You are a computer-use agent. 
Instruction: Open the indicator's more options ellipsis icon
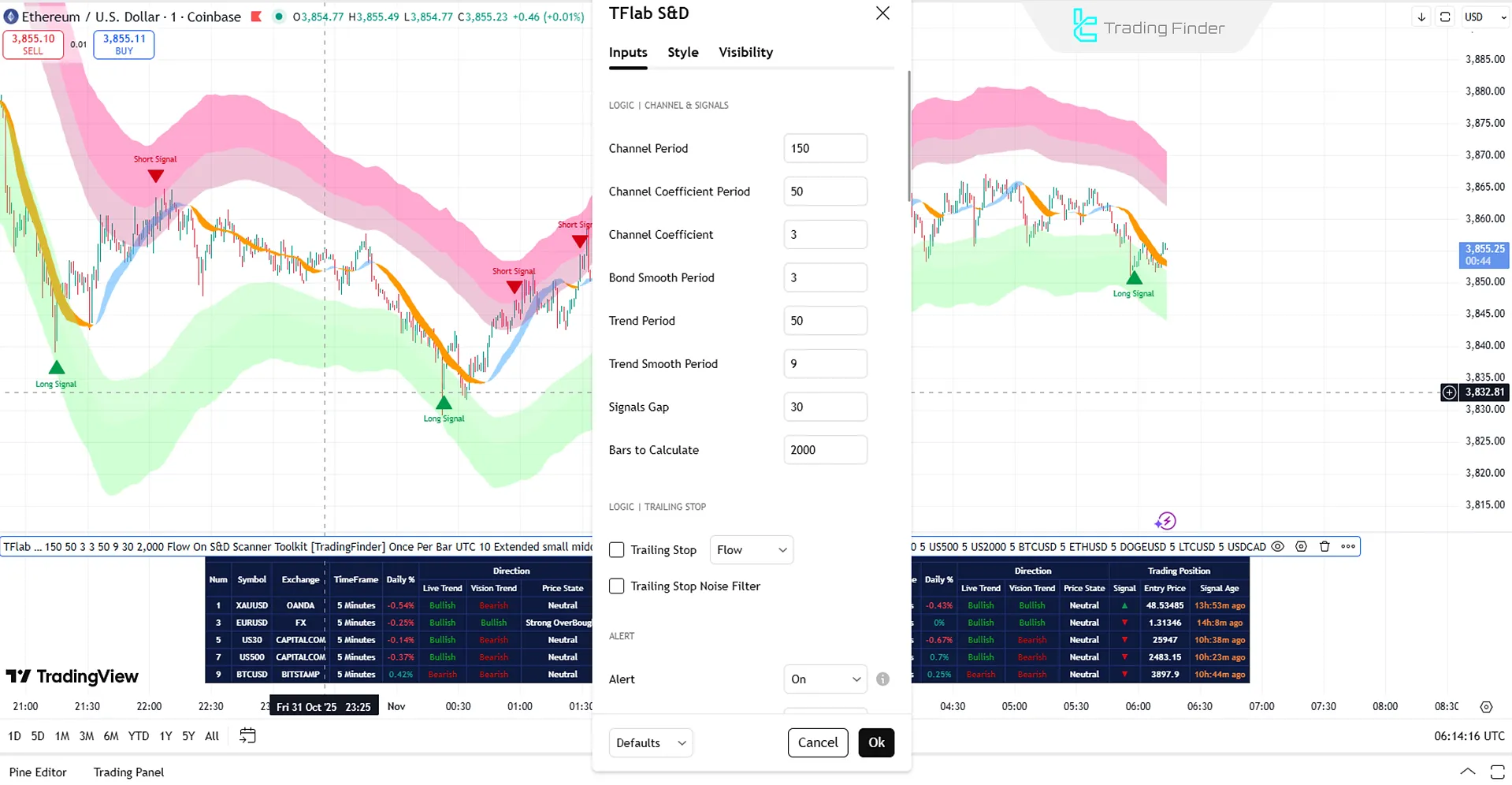1348,546
